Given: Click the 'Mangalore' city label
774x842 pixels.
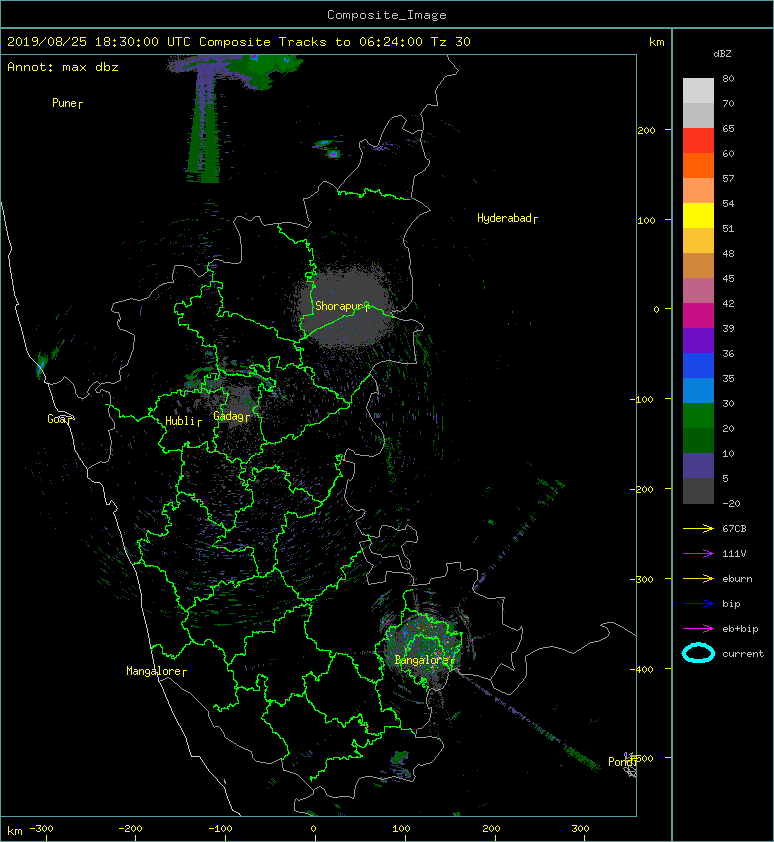Looking at the screenshot, I should pyautogui.click(x=156, y=671).
